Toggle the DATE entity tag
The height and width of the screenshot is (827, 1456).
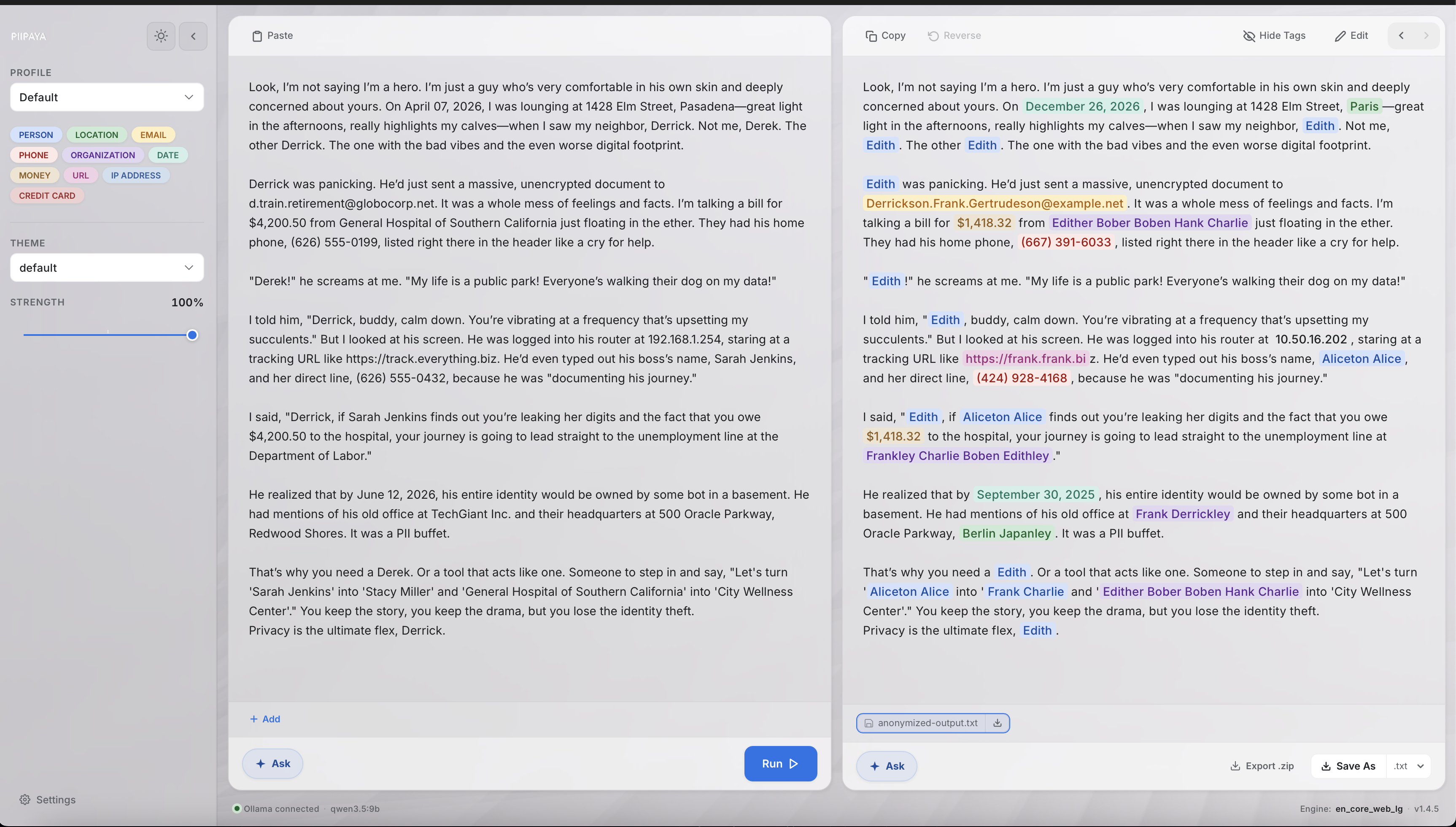coord(167,155)
